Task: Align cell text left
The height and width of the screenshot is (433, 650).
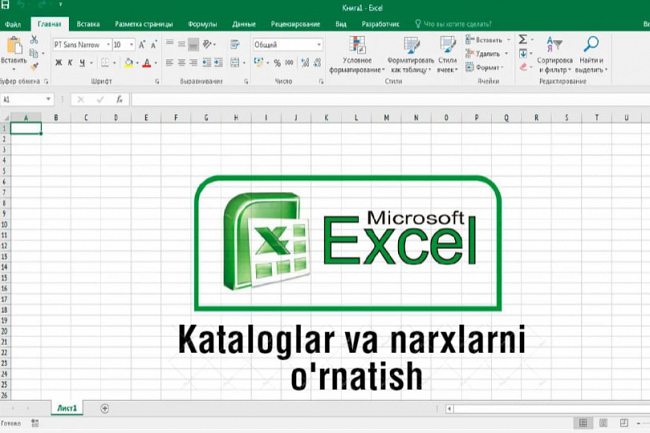Action: coord(170,63)
